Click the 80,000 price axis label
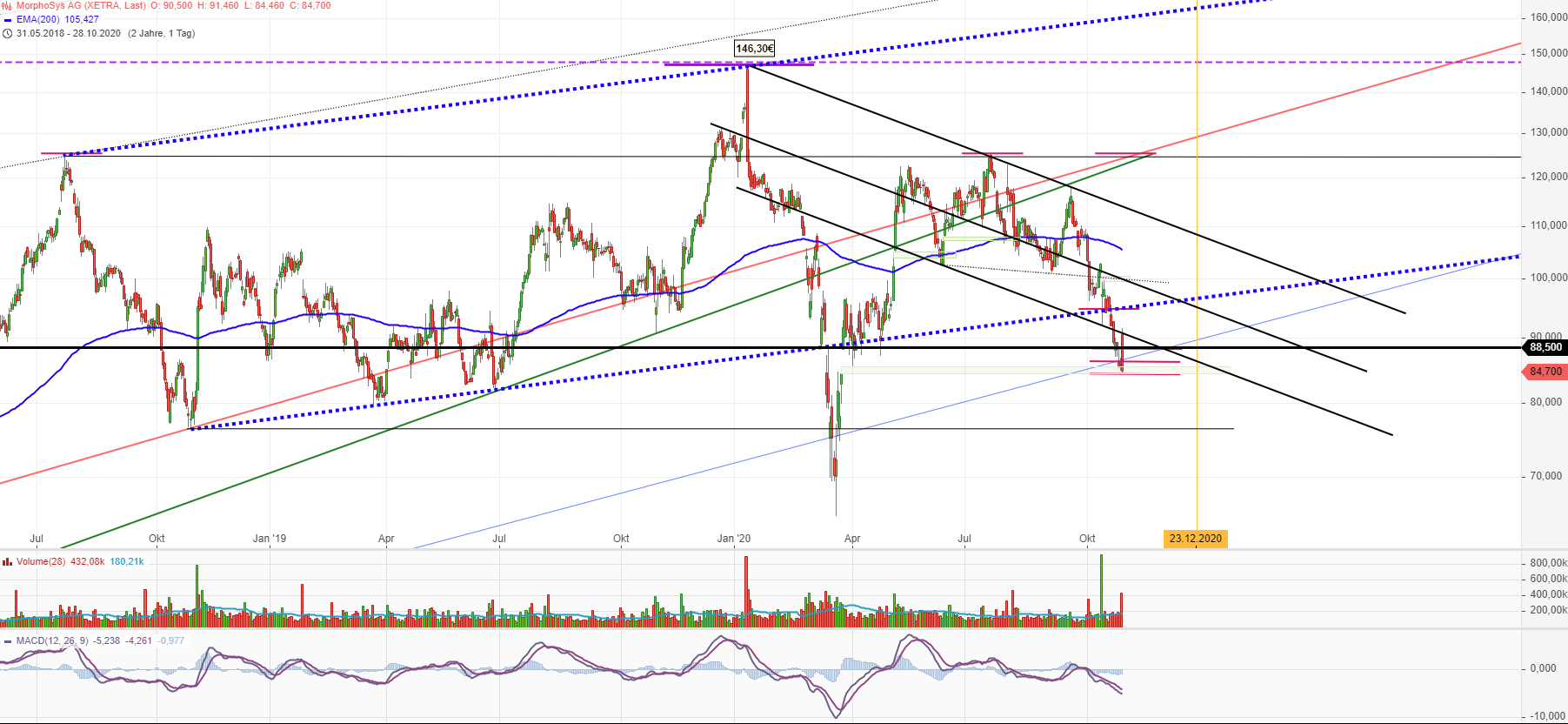This screenshot has height=724, width=1568. (x=1545, y=402)
